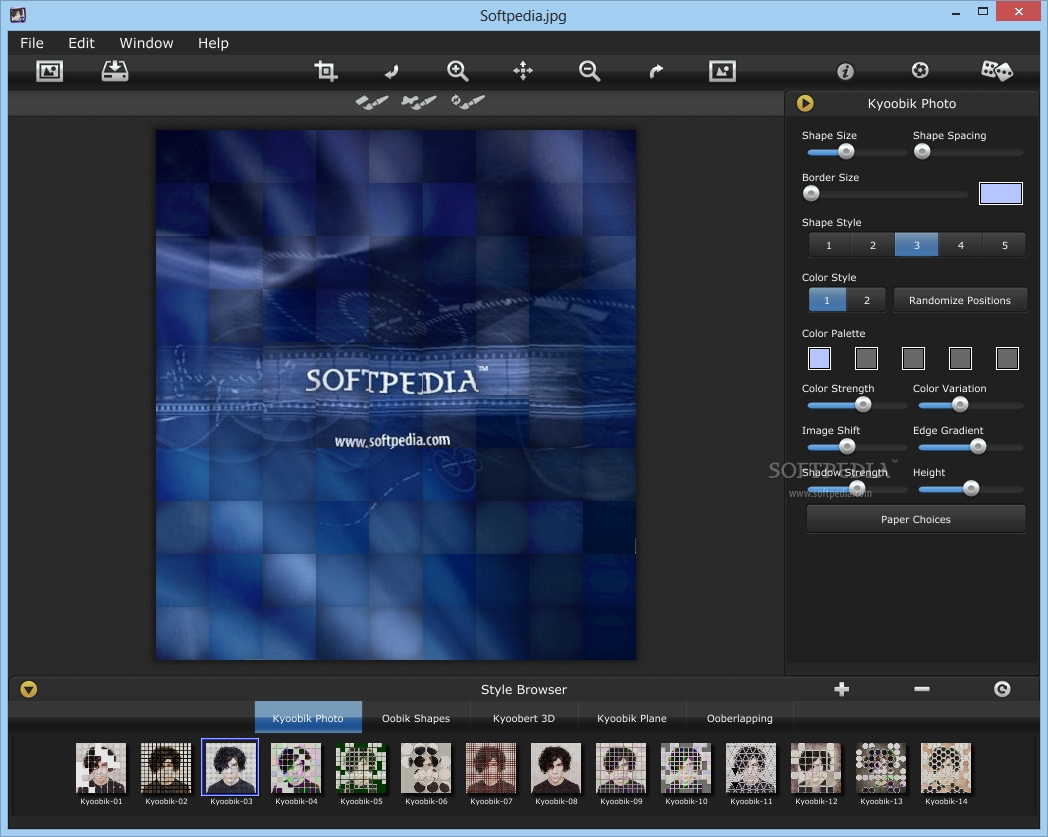Select the Kyoobik-03 preset thumbnail

click(231, 767)
